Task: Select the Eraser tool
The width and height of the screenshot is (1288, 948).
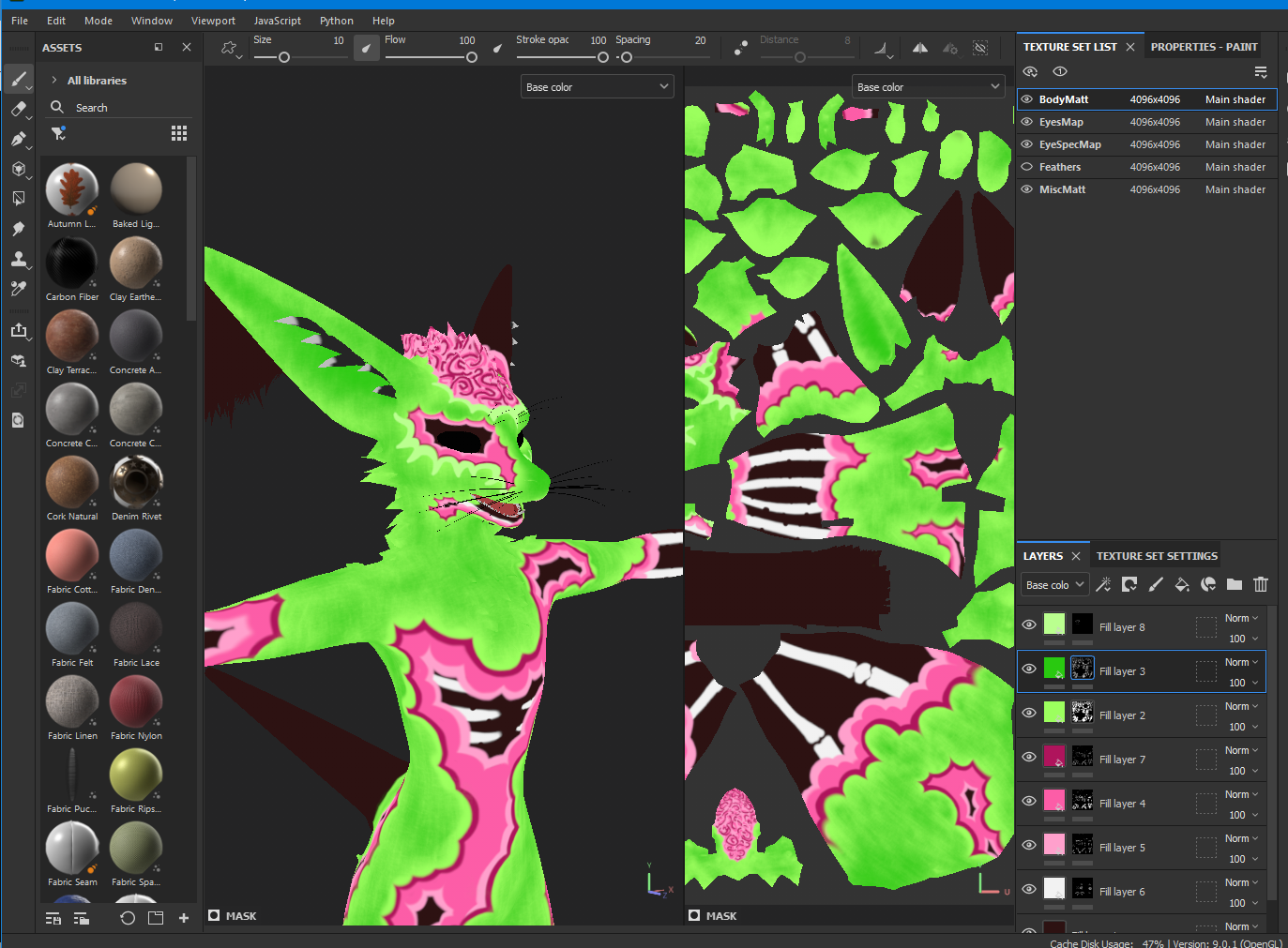Action: click(19, 109)
